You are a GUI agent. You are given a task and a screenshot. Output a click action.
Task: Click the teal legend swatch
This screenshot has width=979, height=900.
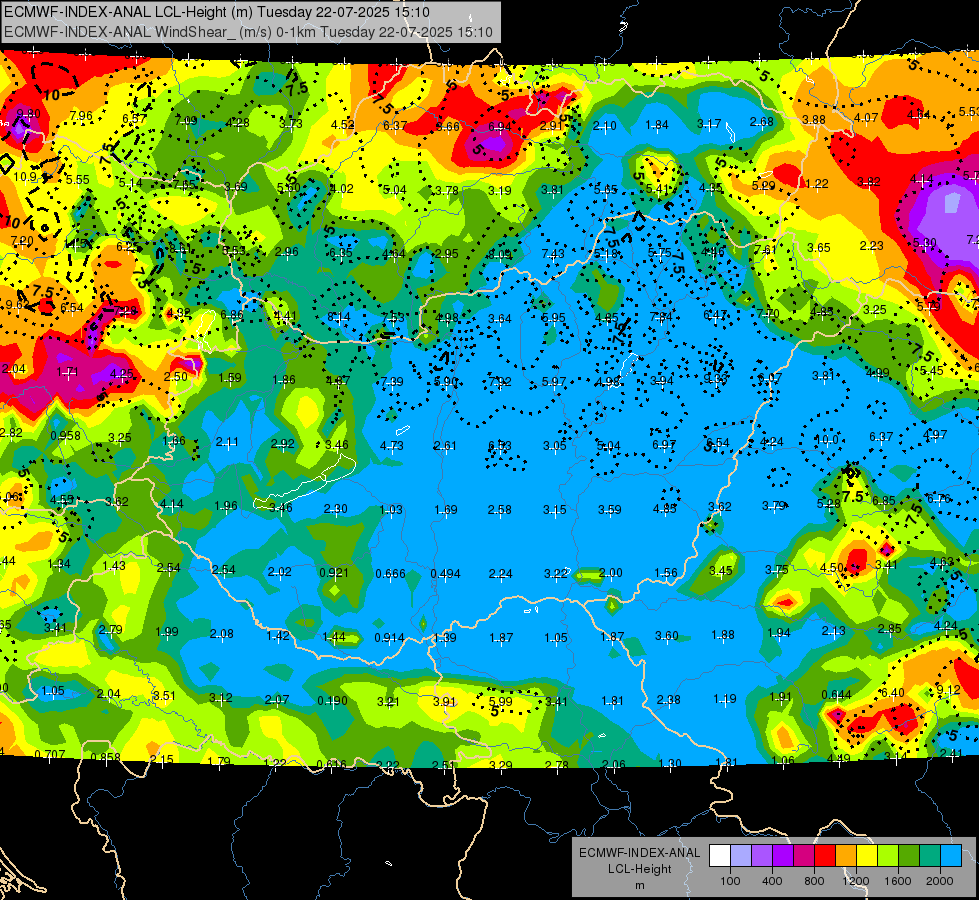[930, 856]
